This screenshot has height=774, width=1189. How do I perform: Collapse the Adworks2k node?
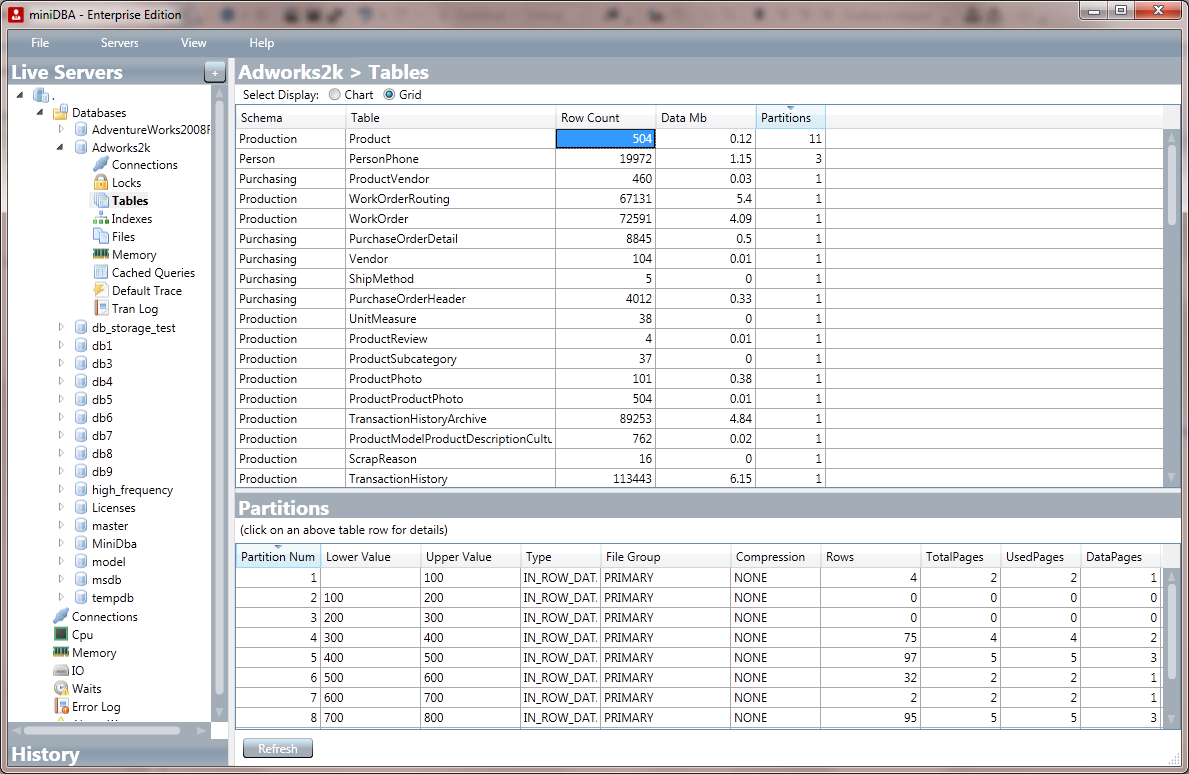[60, 147]
